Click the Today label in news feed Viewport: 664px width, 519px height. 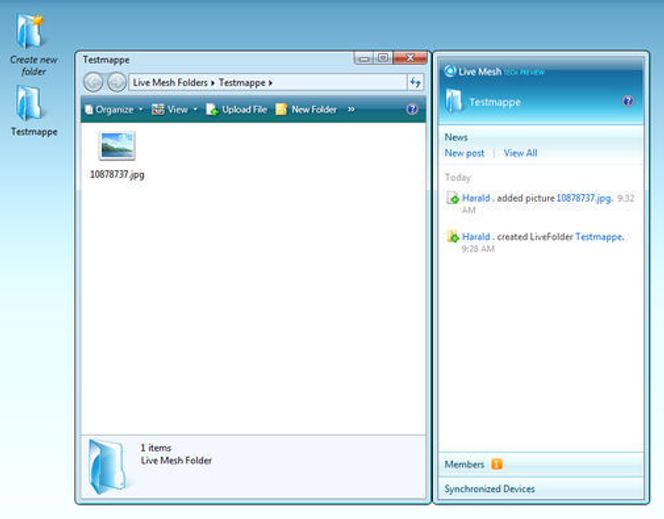click(x=458, y=177)
